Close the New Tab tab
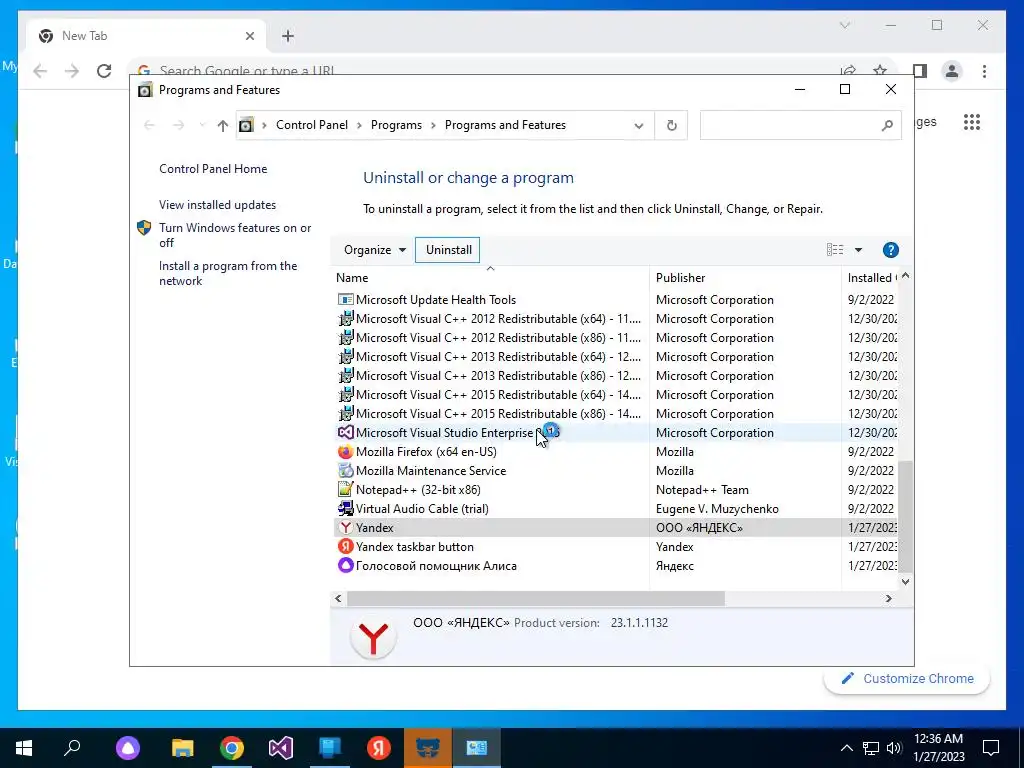The height and width of the screenshot is (768, 1024). (x=249, y=36)
